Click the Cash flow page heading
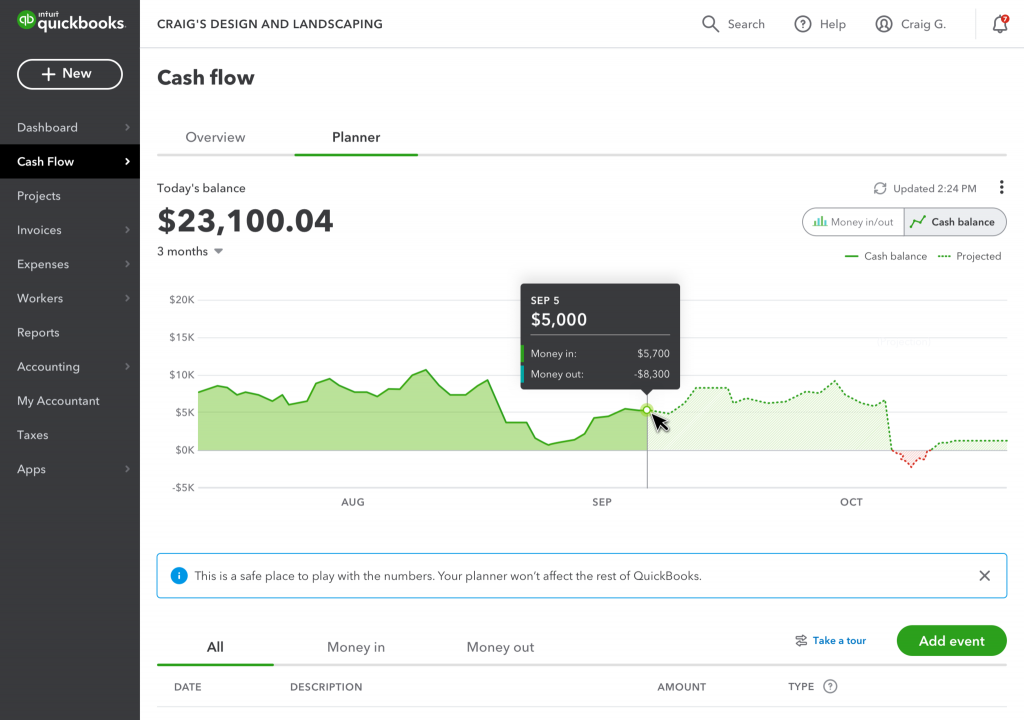Screen dimensions: 1024x720 point(206,78)
